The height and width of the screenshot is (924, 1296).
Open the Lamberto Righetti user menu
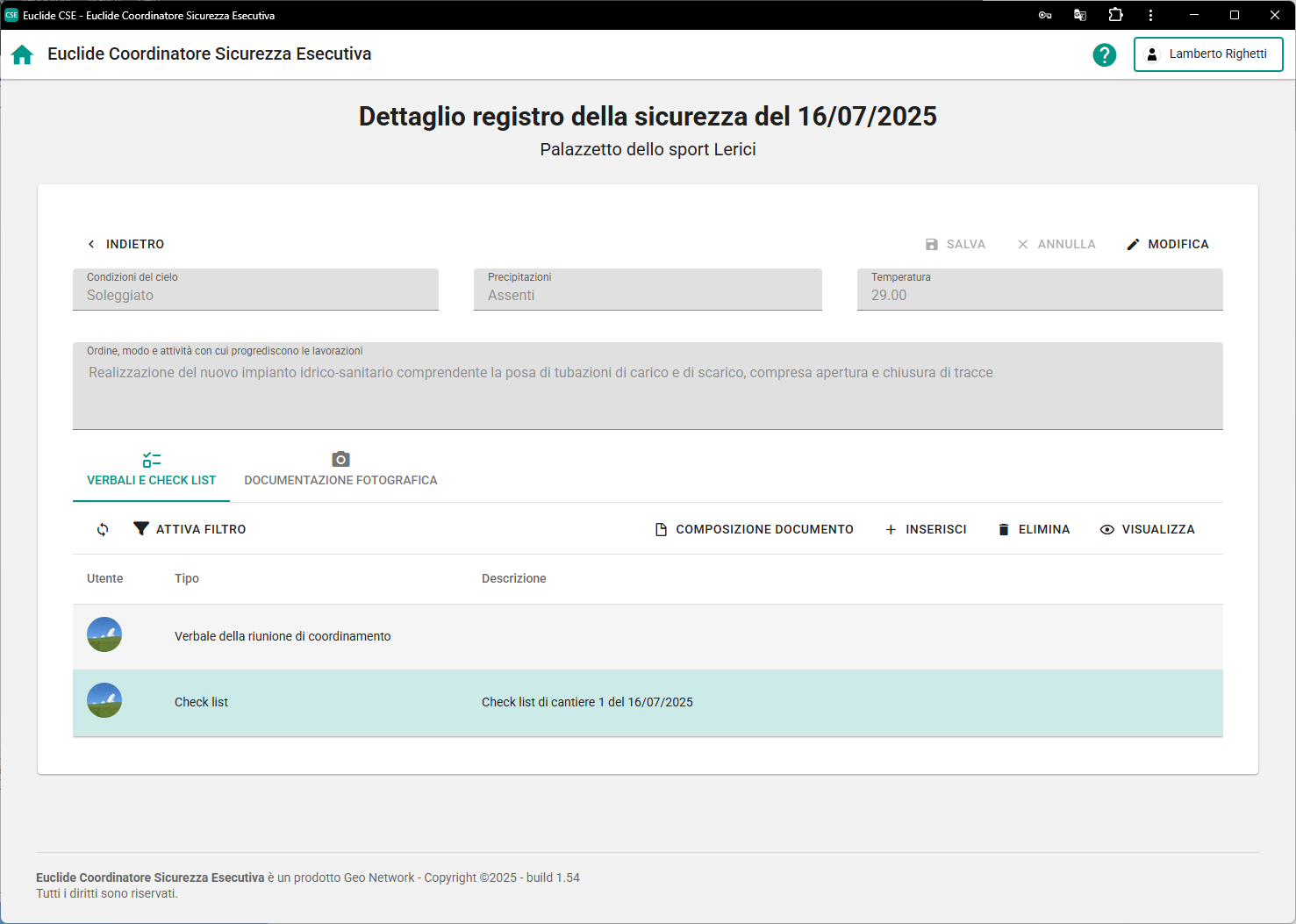1208,54
